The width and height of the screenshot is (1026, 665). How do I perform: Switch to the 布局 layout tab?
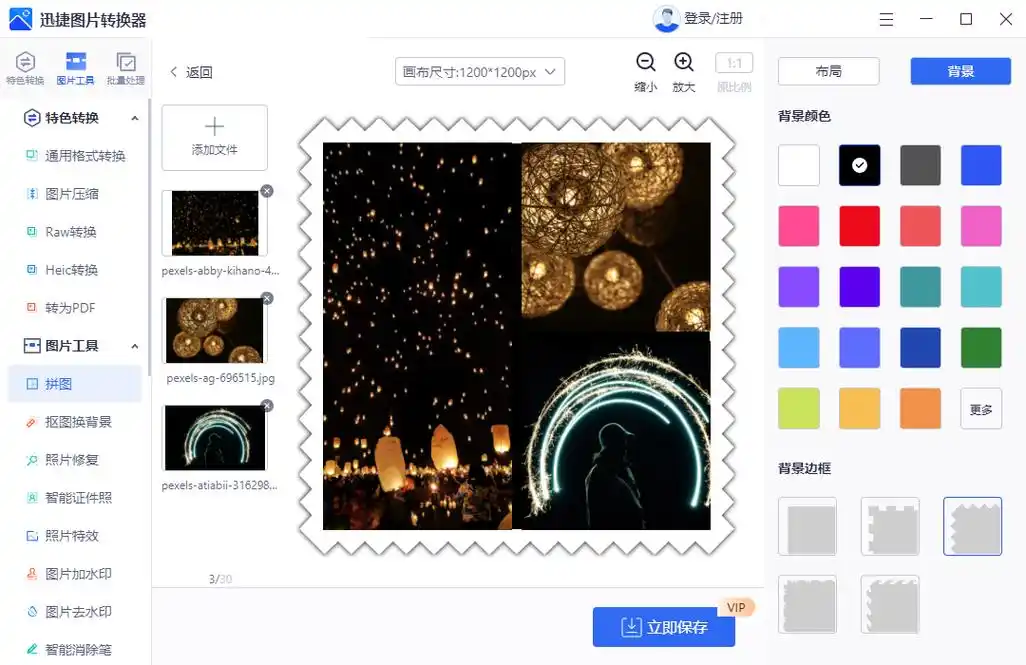pyautogui.click(x=828, y=71)
